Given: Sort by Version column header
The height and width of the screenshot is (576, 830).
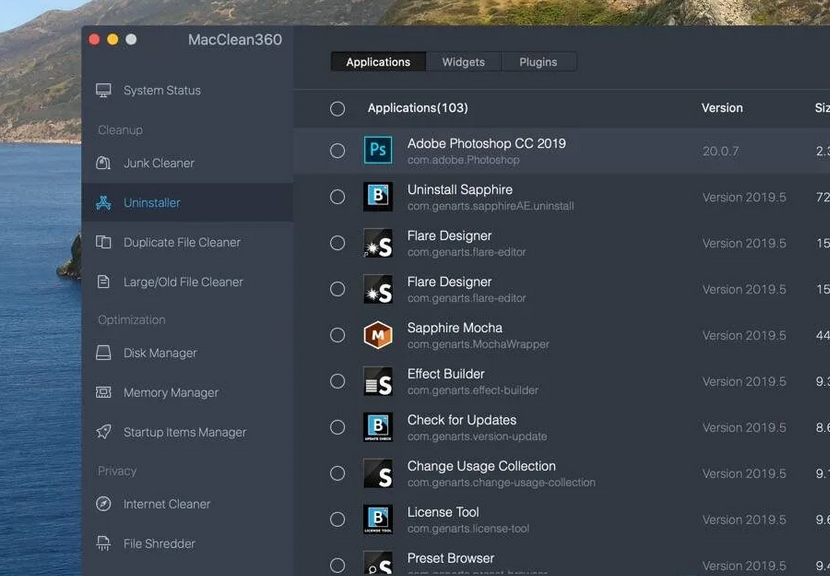Looking at the screenshot, I should (x=722, y=108).
